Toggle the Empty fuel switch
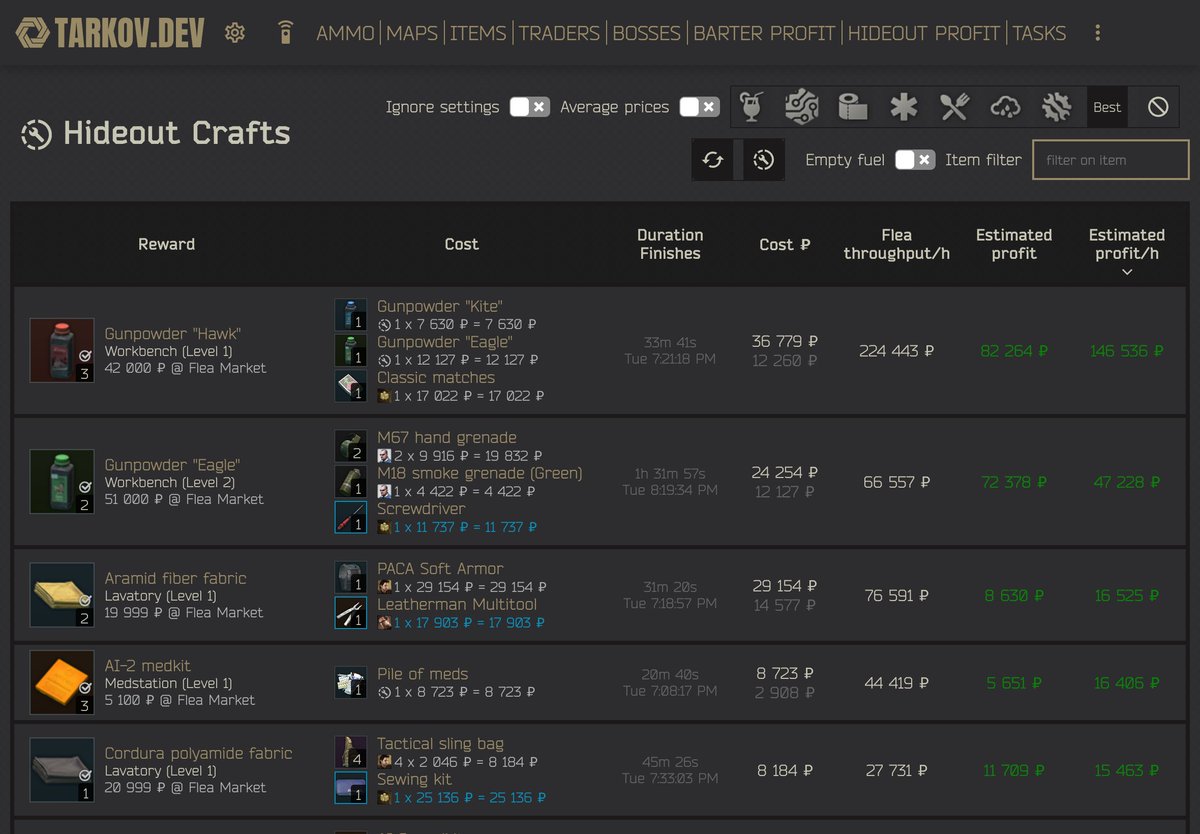 tap(915, 160)
